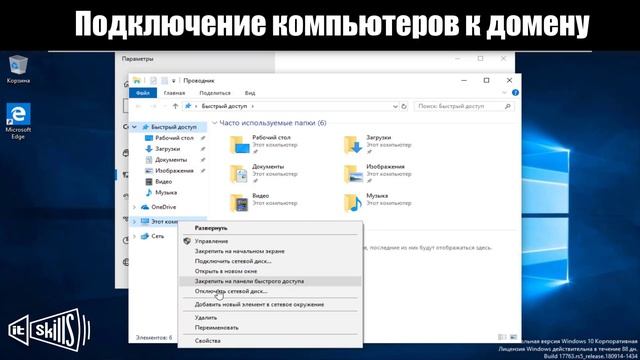The image size is (640, 360).
Task: Maximize the Параметры window behind
Action: tap(480, 58)
